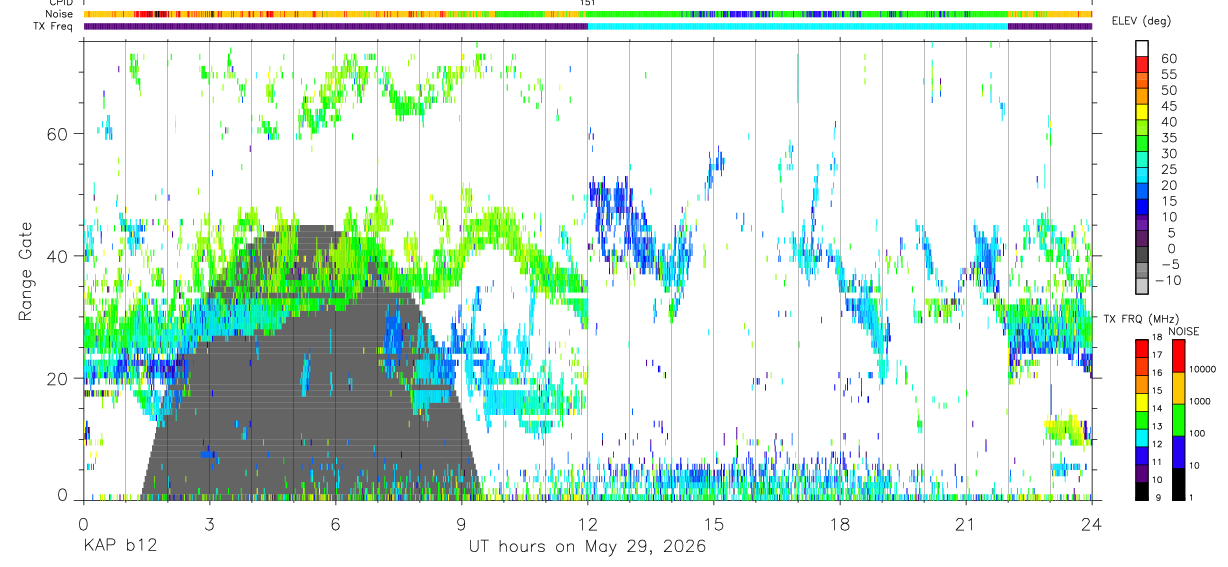The image size is (1228, 567).
Task: Click the NOISE scale value '10000'
Action: pyautogui.click(x=1203, y=369)
